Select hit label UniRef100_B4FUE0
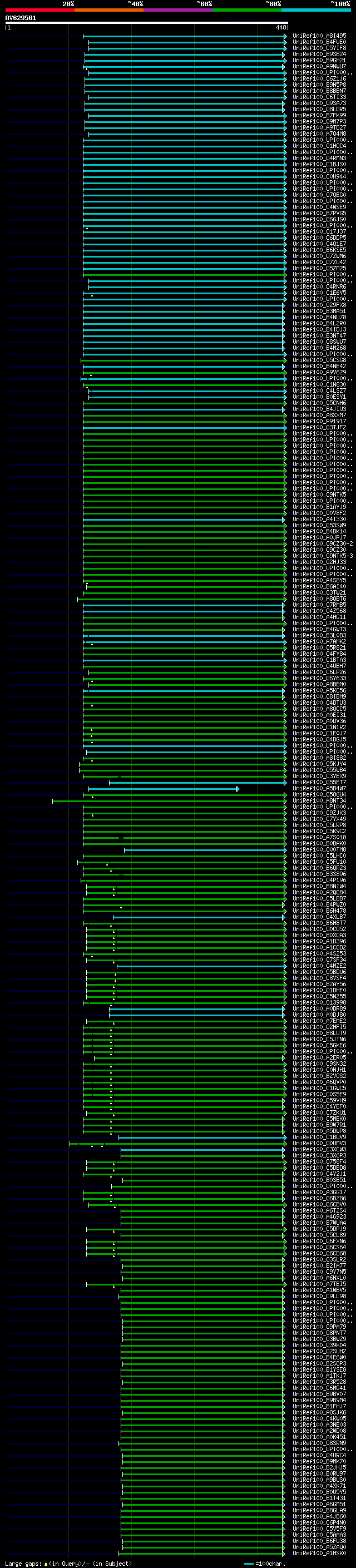 coord(319,42)
